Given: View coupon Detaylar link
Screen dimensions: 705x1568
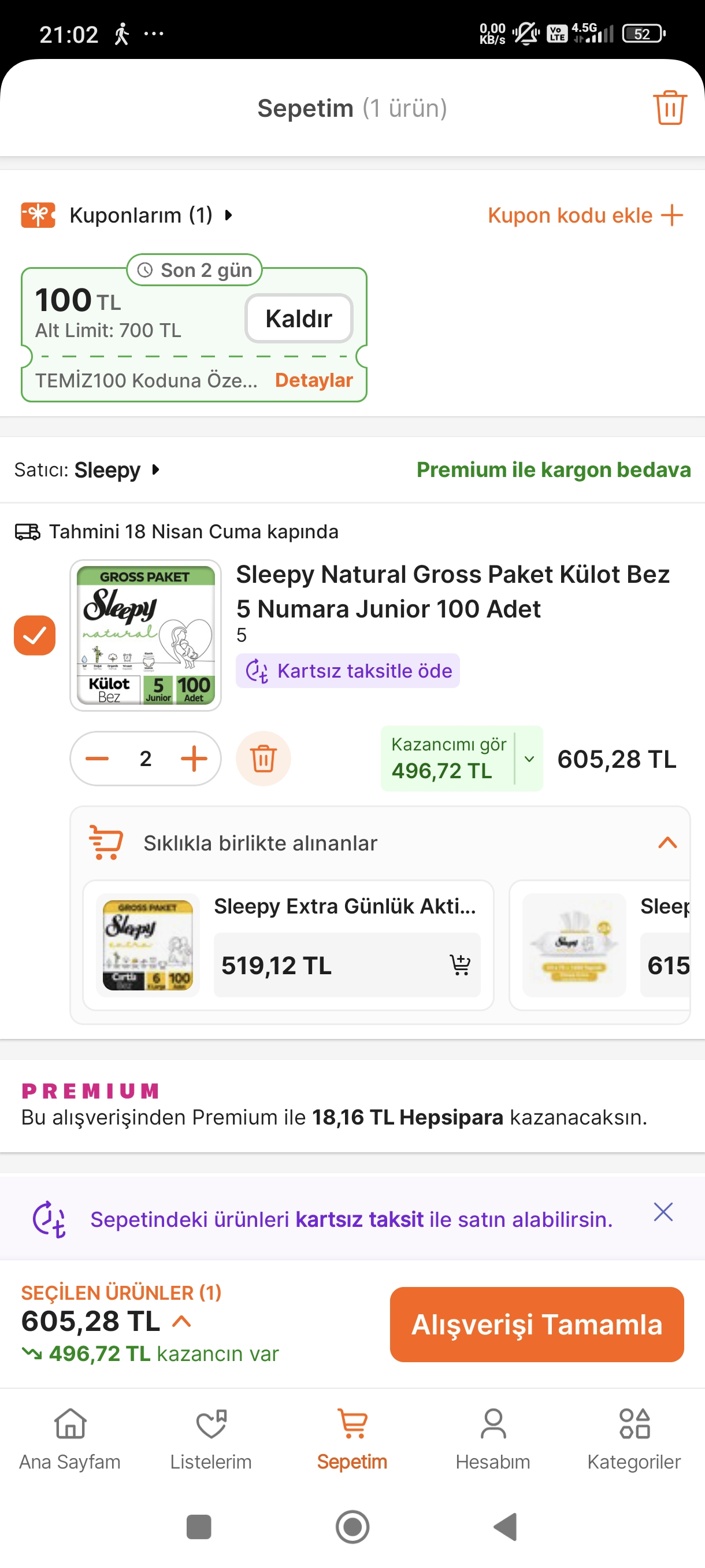Looking at the screenshot, I should [x=314, y=380].
